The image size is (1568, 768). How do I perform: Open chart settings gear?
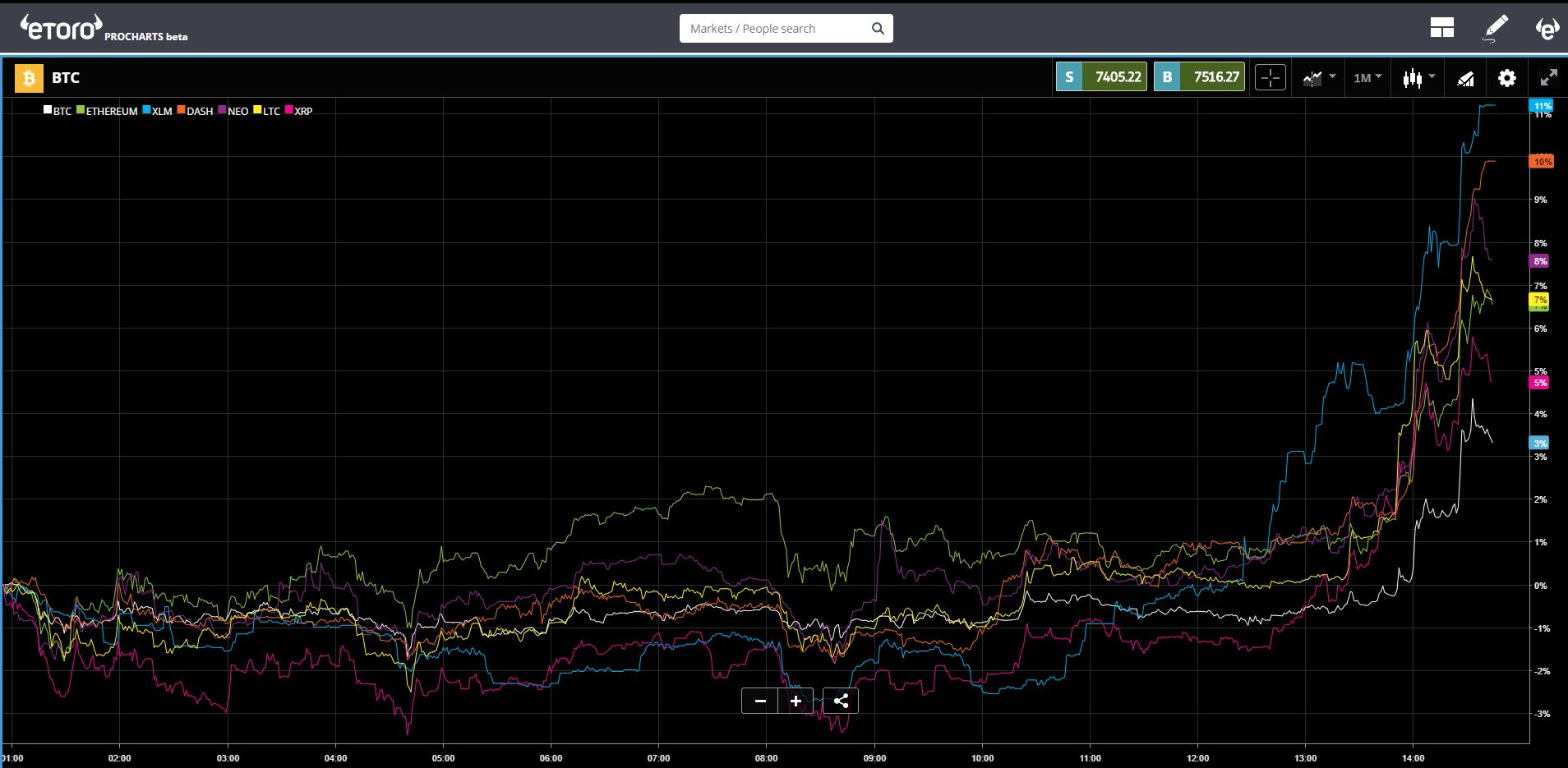1506,78
